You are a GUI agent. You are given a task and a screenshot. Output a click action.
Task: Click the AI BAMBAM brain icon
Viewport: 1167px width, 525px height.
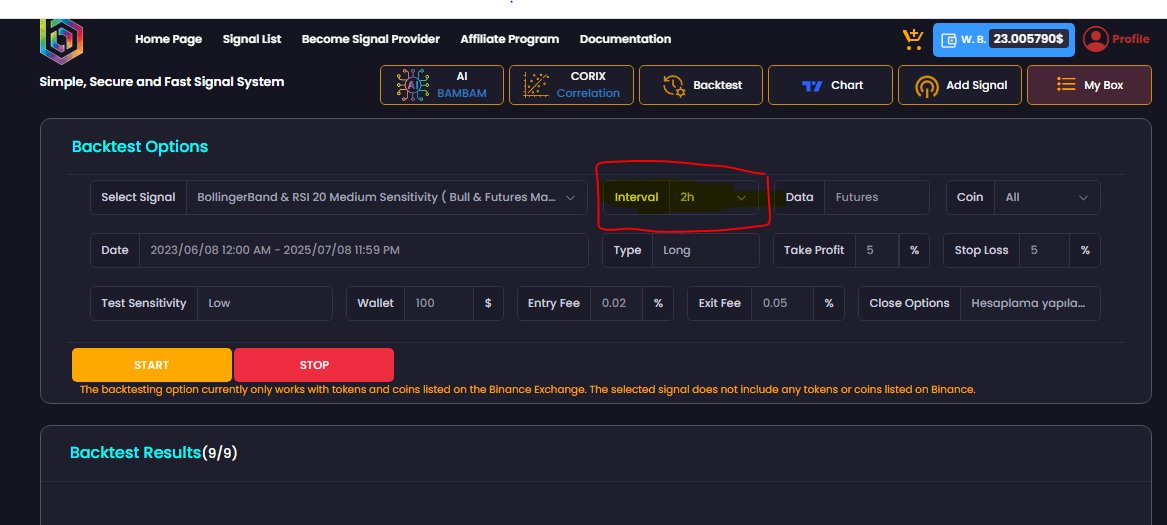click(413, 85)
